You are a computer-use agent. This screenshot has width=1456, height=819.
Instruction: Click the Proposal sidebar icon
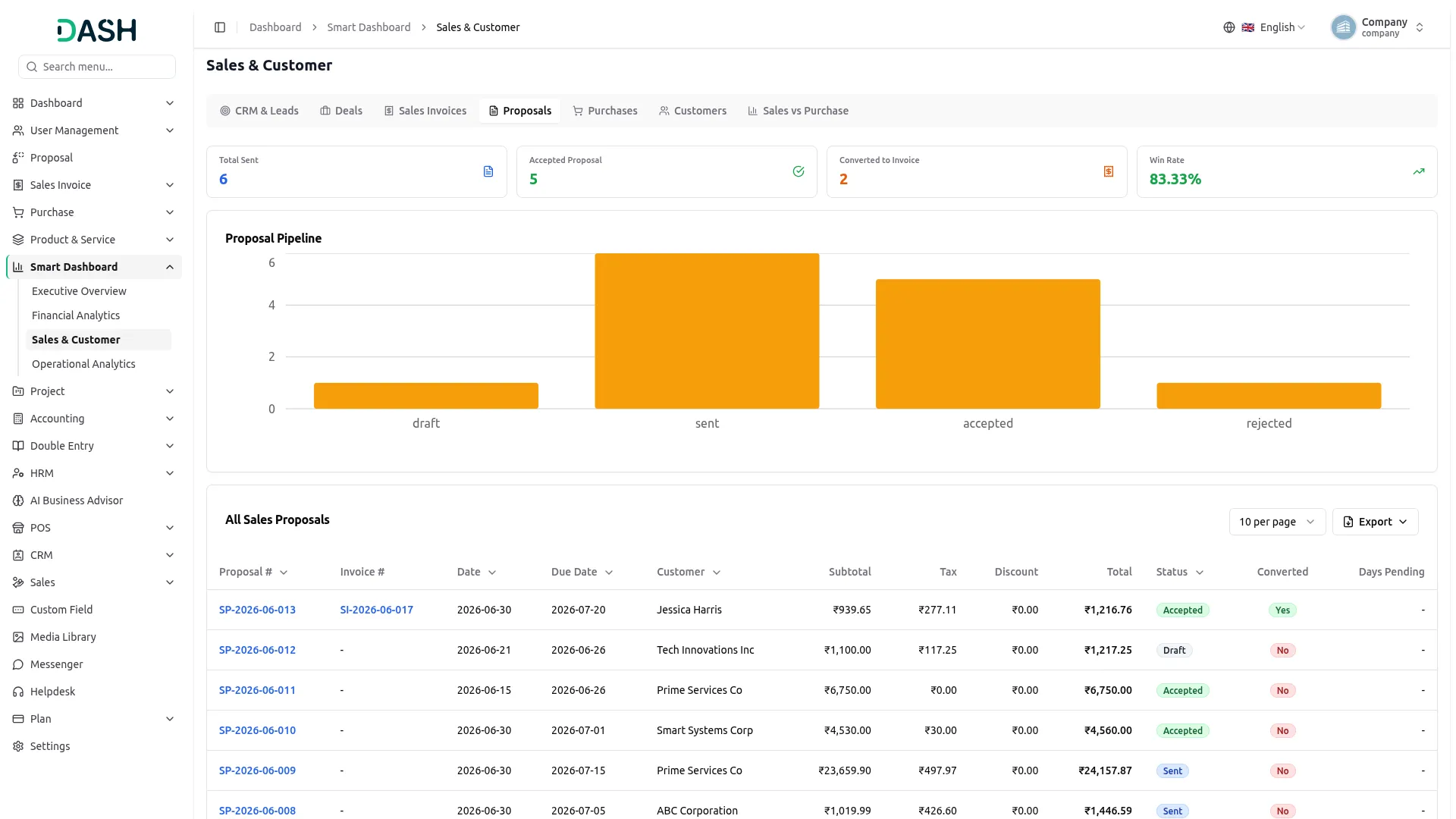(x=18, y=158)
